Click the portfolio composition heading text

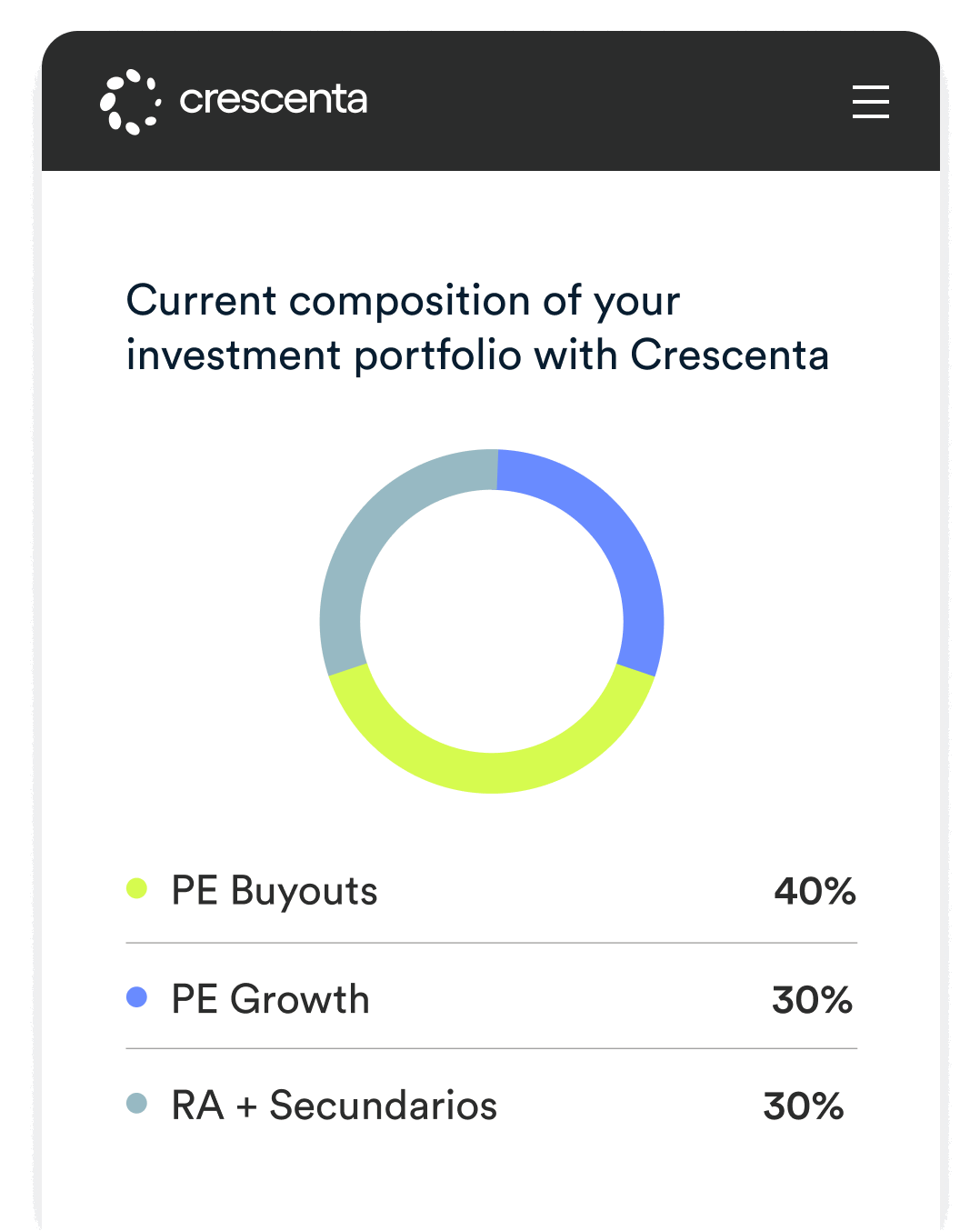(x=477, y=328)
